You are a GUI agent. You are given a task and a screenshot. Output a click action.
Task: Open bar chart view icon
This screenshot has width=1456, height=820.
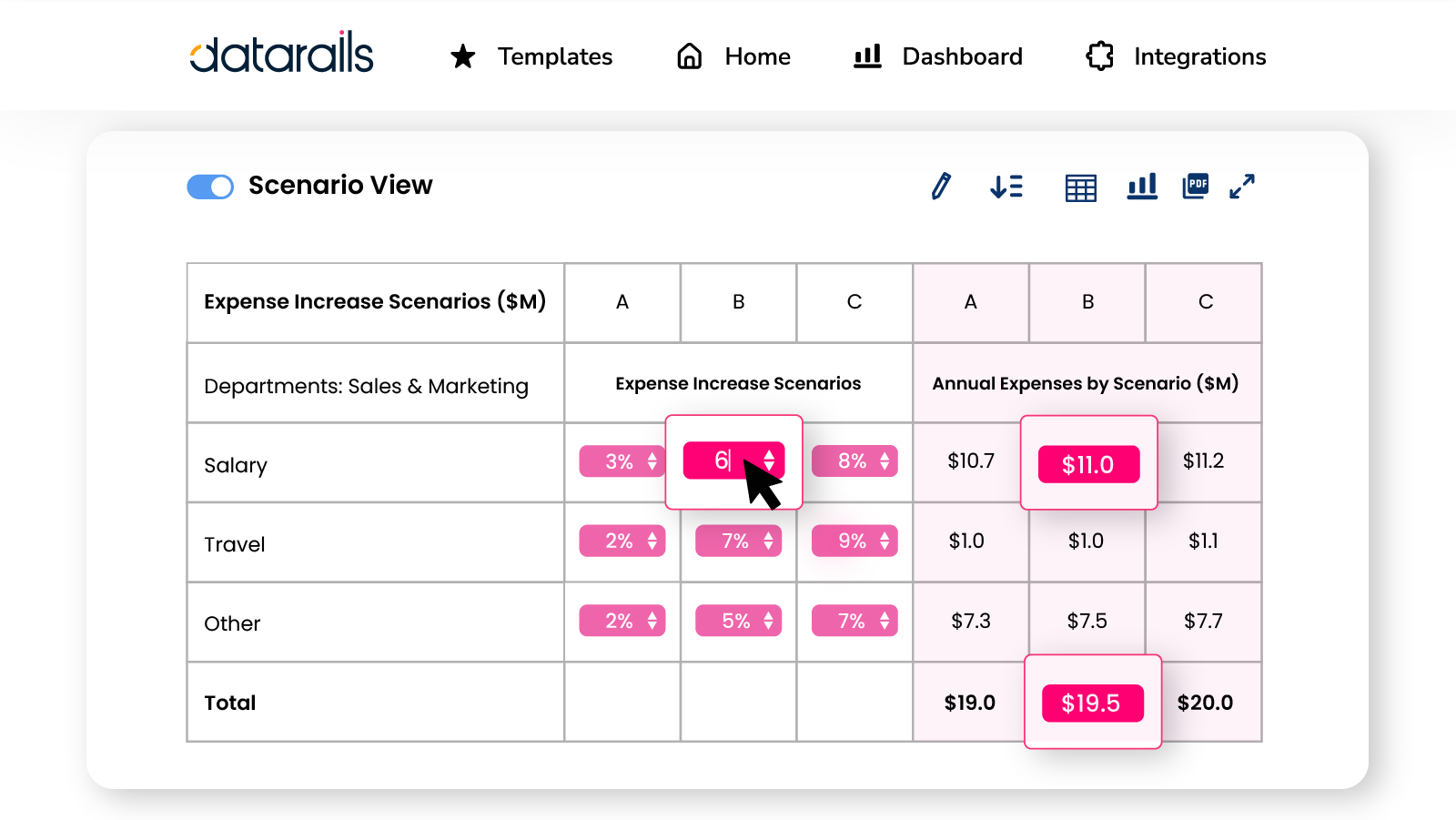(x=1142, y=187)
